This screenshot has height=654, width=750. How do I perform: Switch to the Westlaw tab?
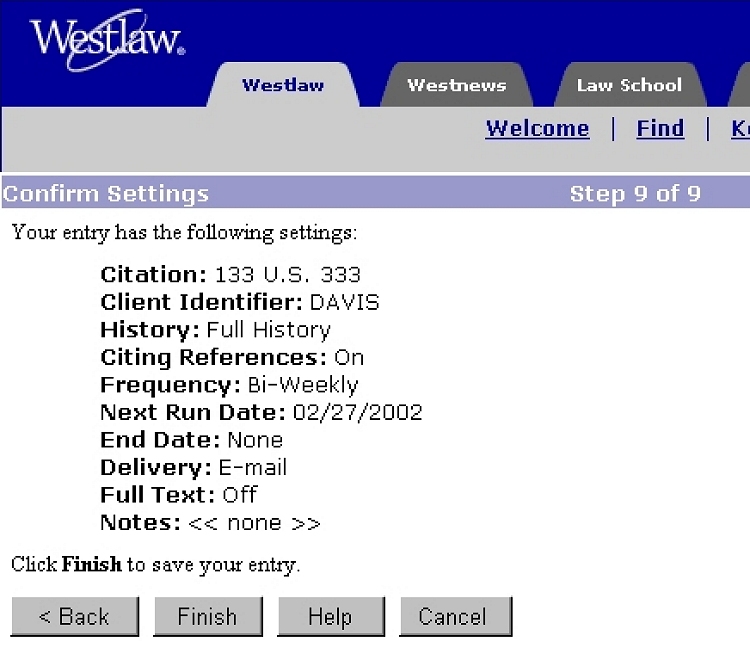click(x=282, y=85)
